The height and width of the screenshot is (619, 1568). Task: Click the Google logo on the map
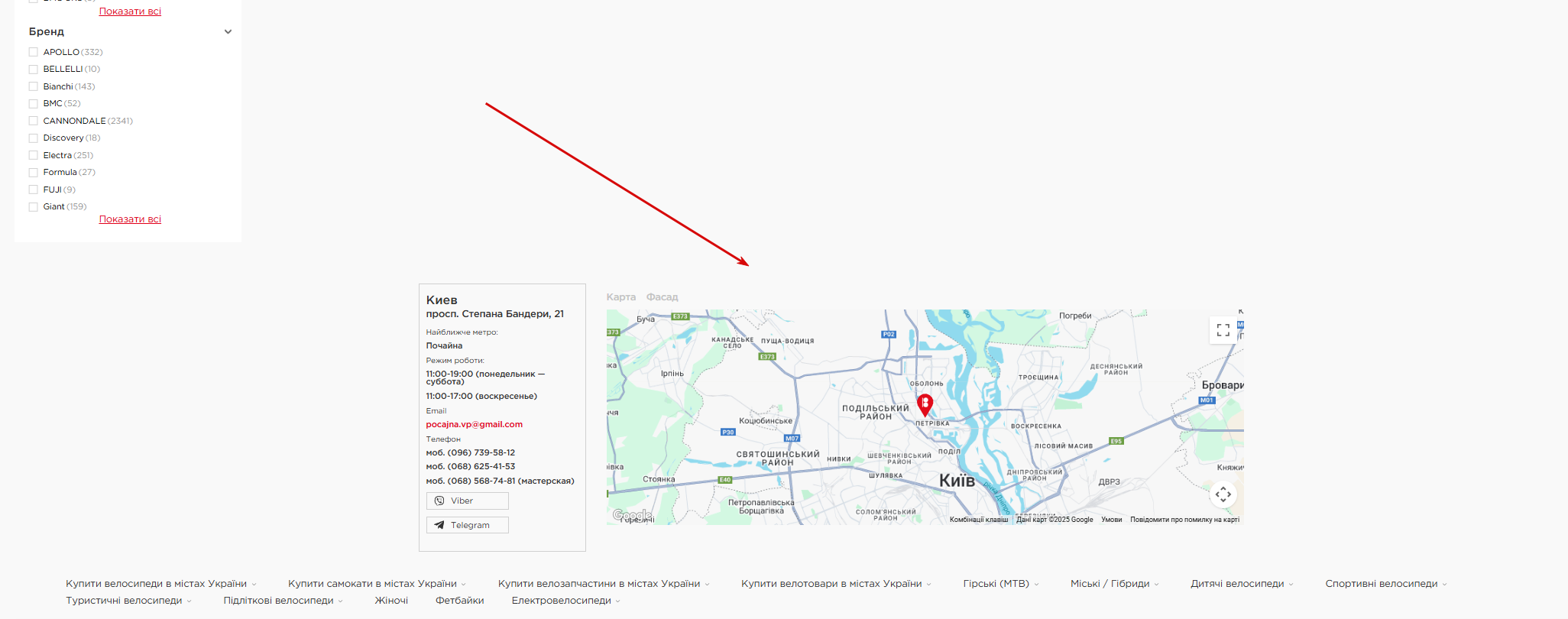pos(632,515)
